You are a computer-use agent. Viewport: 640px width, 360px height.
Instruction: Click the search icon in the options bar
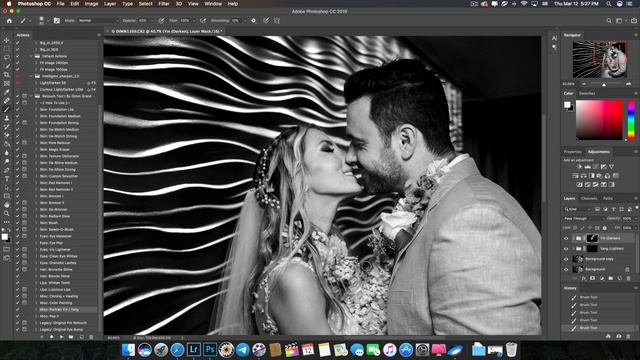609,20
